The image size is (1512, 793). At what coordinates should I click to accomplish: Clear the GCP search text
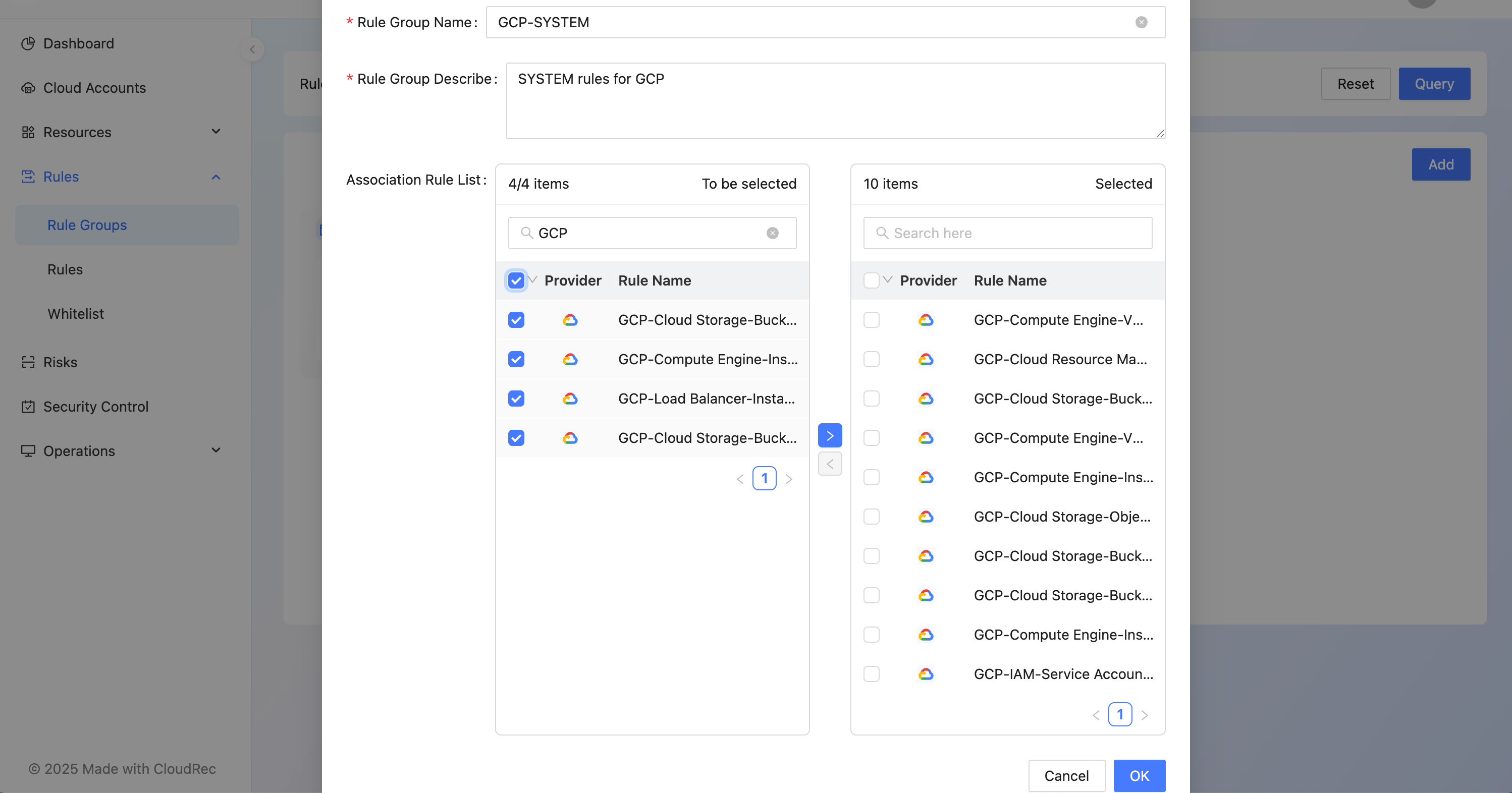[773, 233]
